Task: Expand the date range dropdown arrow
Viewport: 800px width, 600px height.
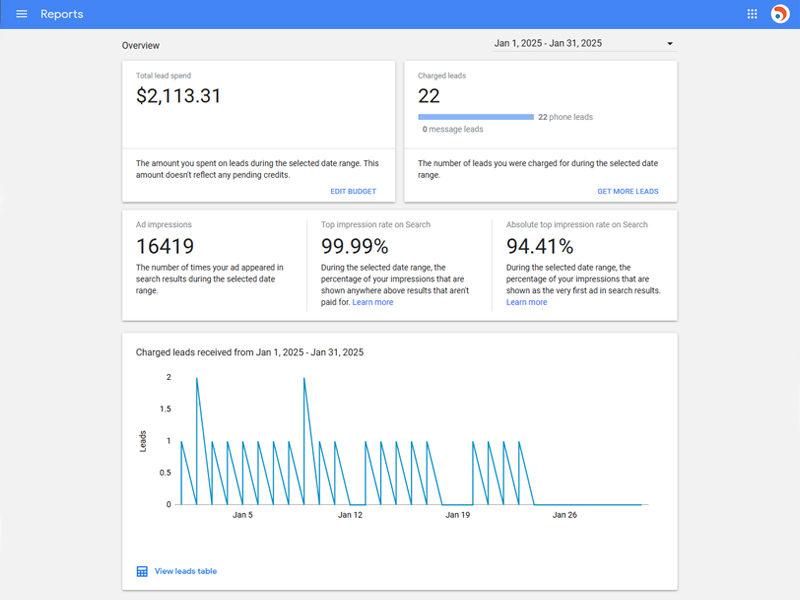Action: point(670,44)
